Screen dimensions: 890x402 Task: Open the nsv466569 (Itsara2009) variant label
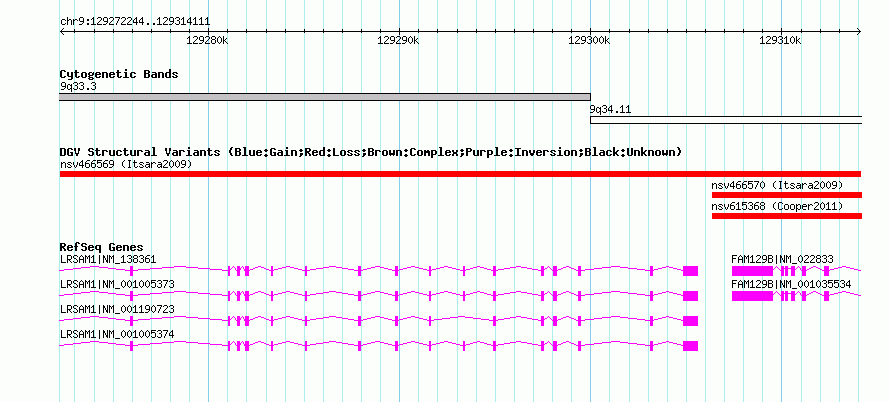[x=126, y=165]
